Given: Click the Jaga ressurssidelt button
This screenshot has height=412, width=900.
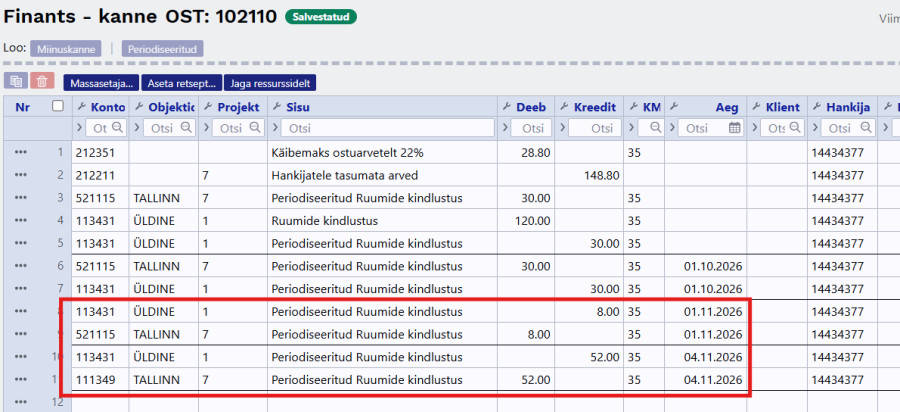Looking at the screenshot, I should 270,83.
